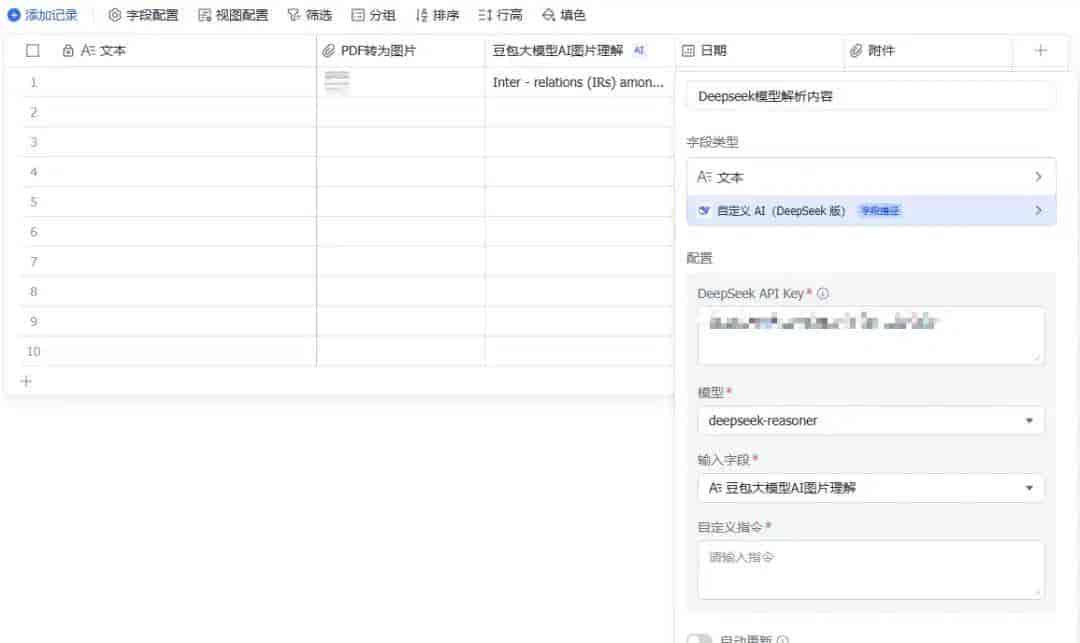
Task: Click the AI badge on 豆包 column header
Action: click(x=639, y=50)
